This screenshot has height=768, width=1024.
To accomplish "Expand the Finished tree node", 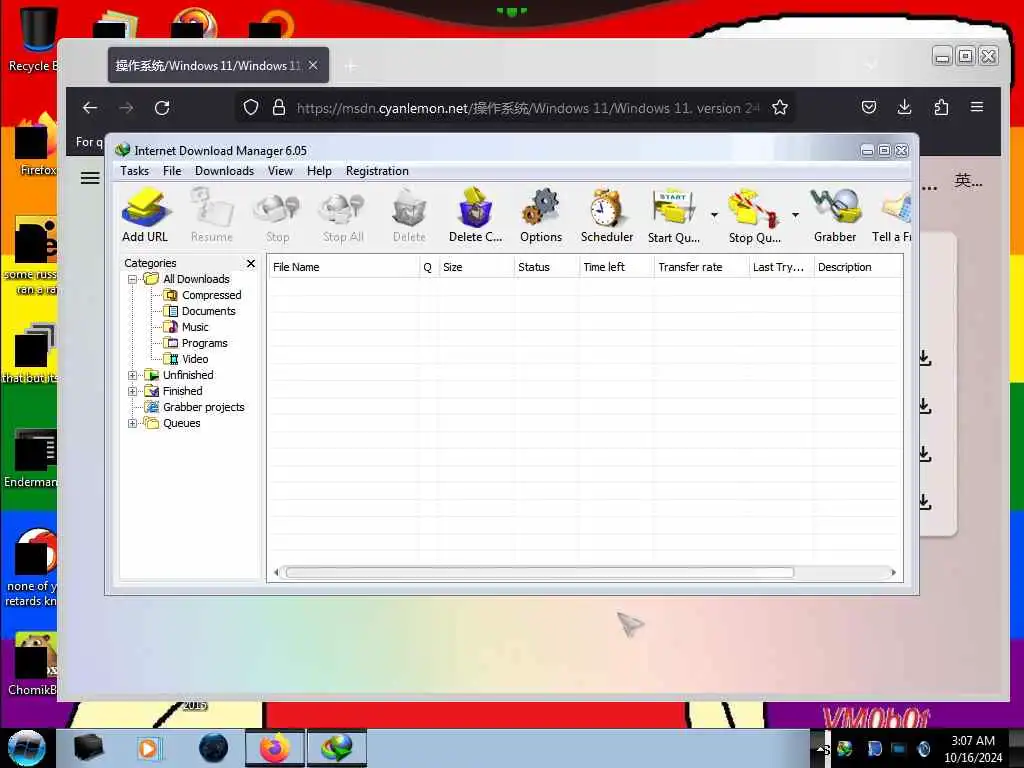I will pyautogui.click(x=133, y=391).
